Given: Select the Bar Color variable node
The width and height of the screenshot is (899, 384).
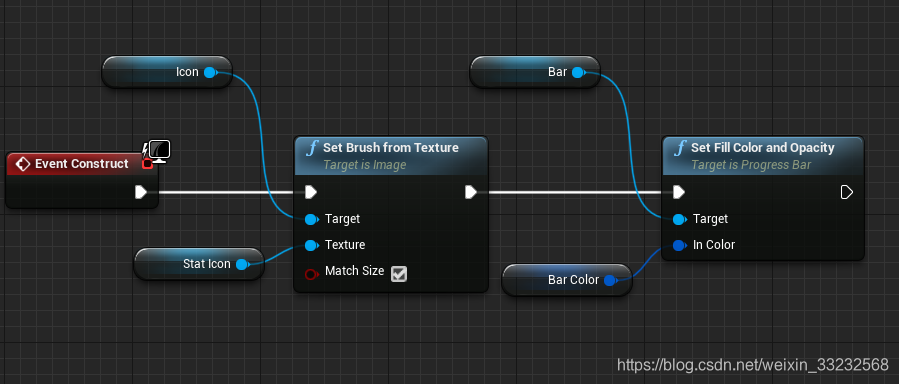Looking at the screenshot, I should pyautogui.click(x=567, y=280).
